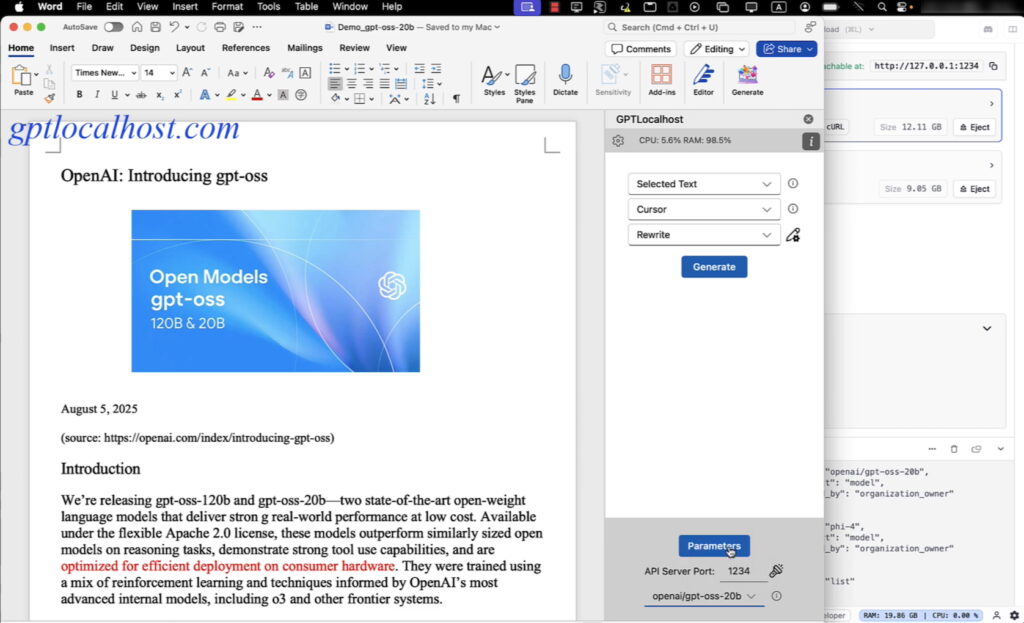The height and width of the screenshot is (623, 1024).
Task: Open the prompt editor pen icon beside Rewrite
Action: (x=793, y=235)
